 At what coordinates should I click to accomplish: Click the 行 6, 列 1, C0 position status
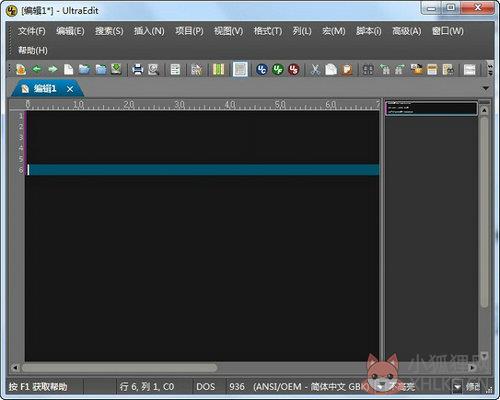[x=147, y=387]
